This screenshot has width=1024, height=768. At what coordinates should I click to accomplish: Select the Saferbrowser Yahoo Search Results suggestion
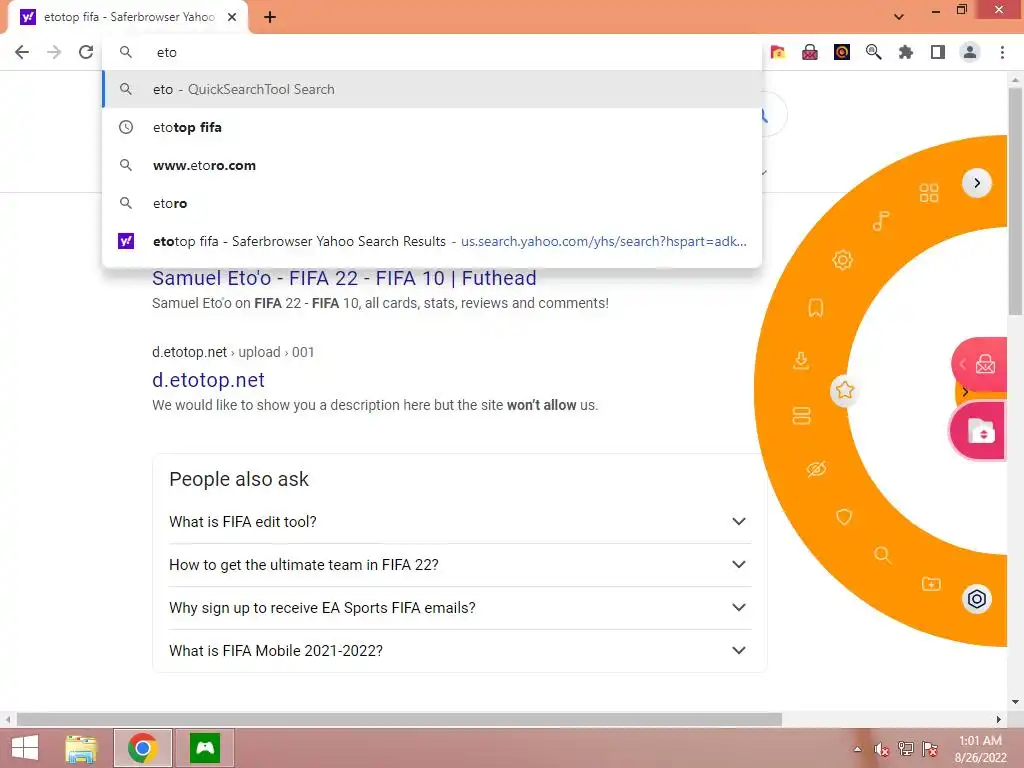432,241
